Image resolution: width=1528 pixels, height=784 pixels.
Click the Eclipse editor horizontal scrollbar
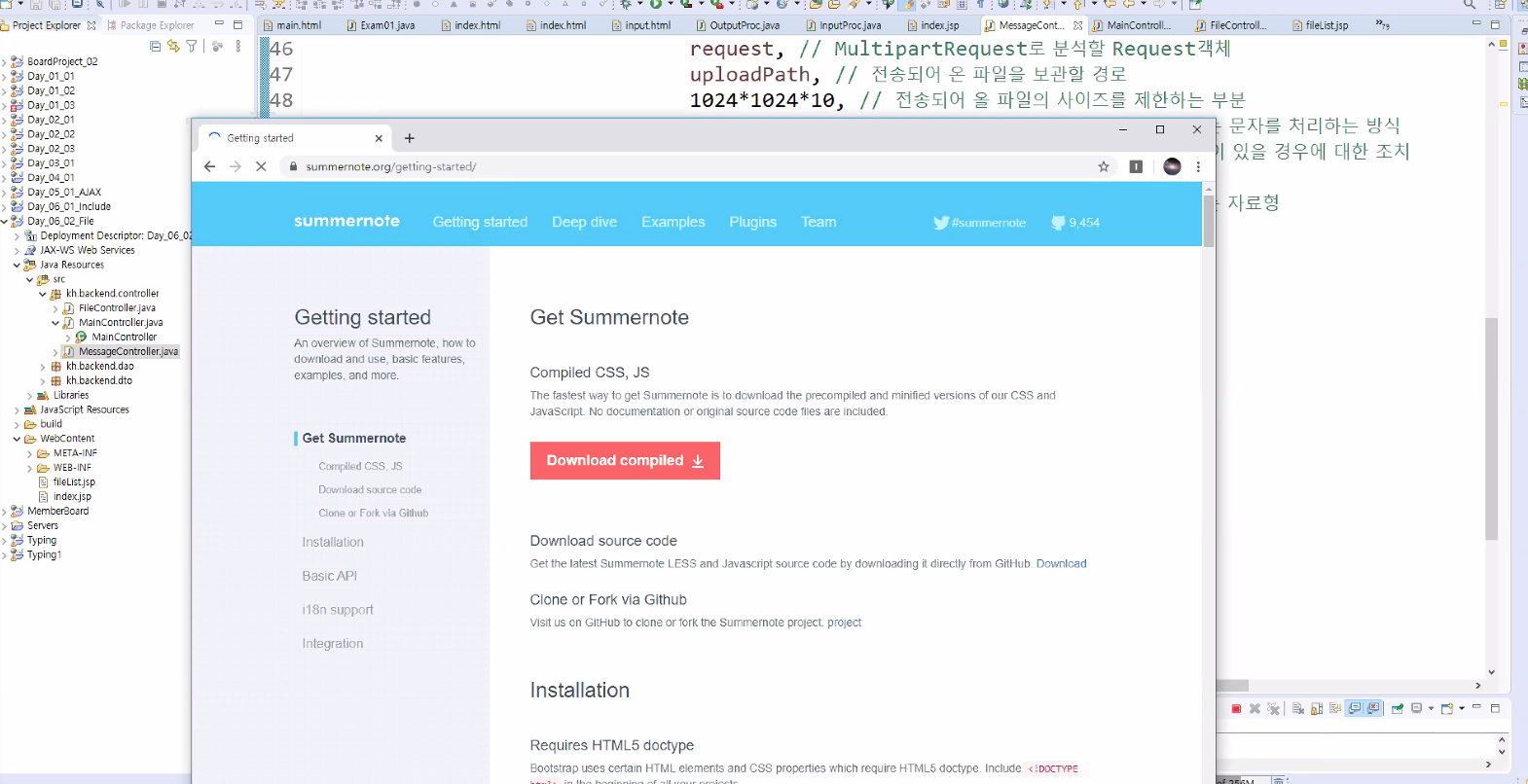1232,686
